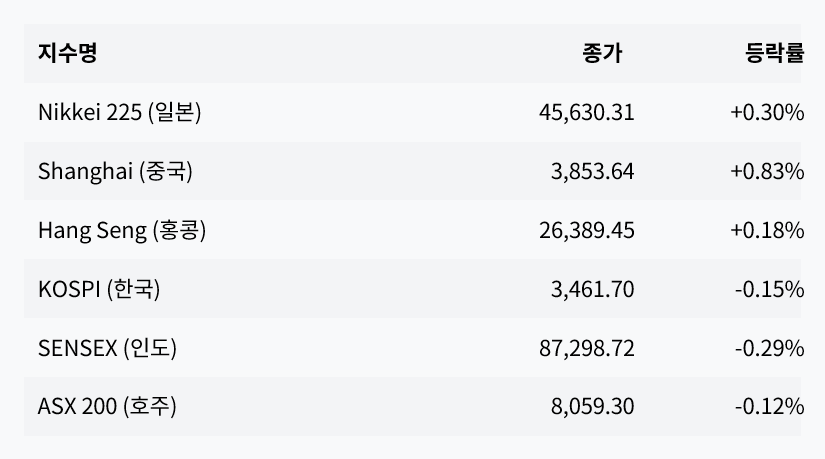This screenshot has width=825, height=459.
Task: Click the +0.18% Hang Seng change
Action: tap(767, 230)
